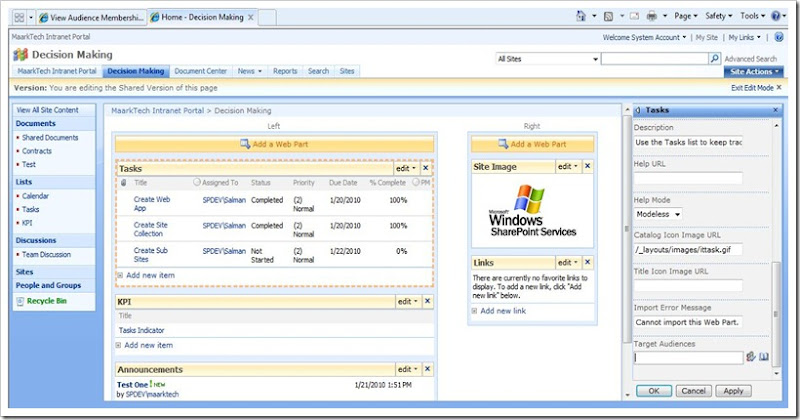Close the Tasks tool pane

point(776,109)
